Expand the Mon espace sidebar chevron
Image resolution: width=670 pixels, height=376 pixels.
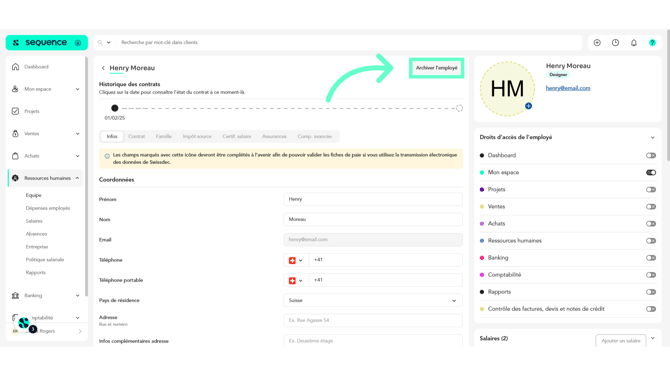[x=77, y=89]
